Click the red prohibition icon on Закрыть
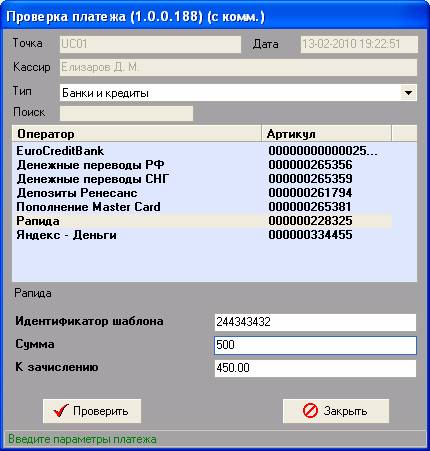This screenshot has width=430, height=451. coord(310,411)
